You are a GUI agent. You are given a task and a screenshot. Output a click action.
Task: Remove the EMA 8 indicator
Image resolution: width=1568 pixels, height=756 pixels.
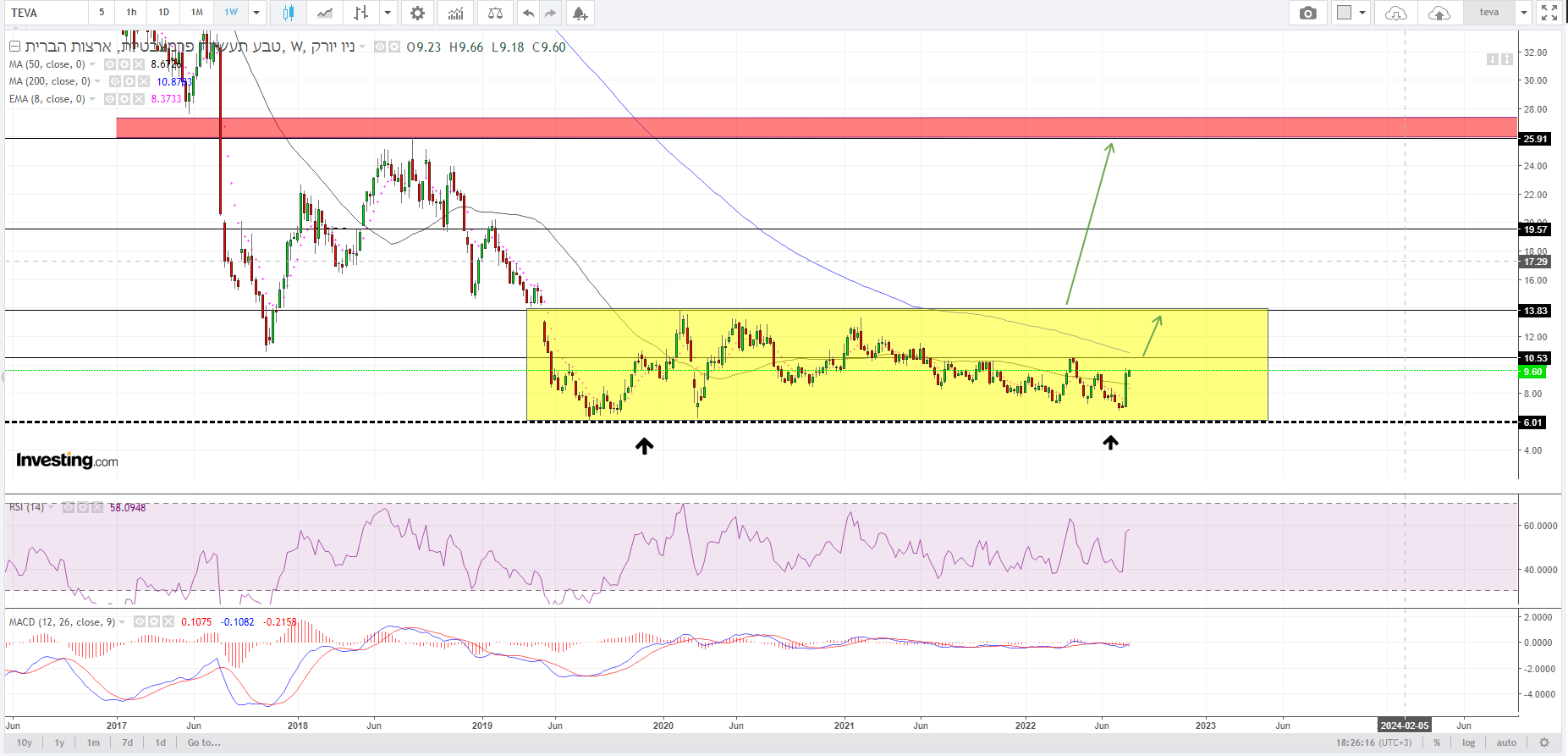[x=139, y=99]
